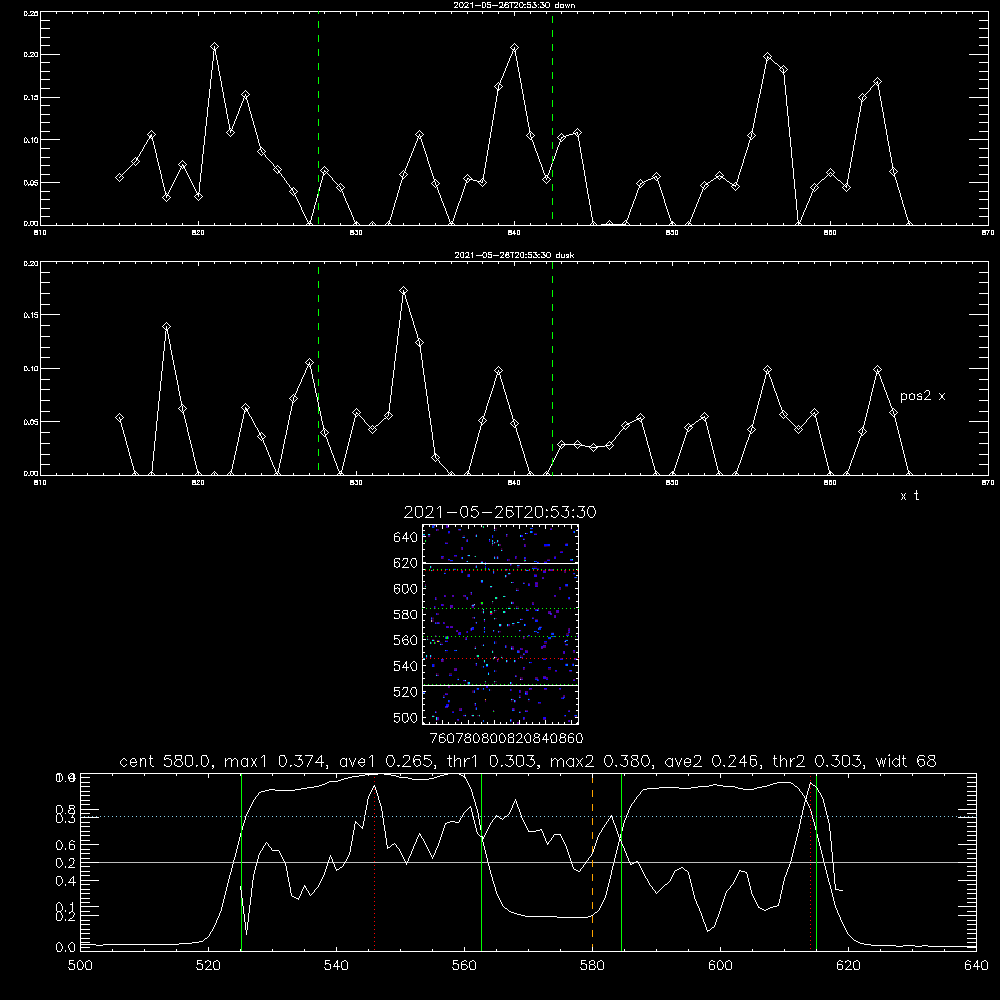Click the green vertical line at 525 in bottom plot

click(x=241, y=861)
